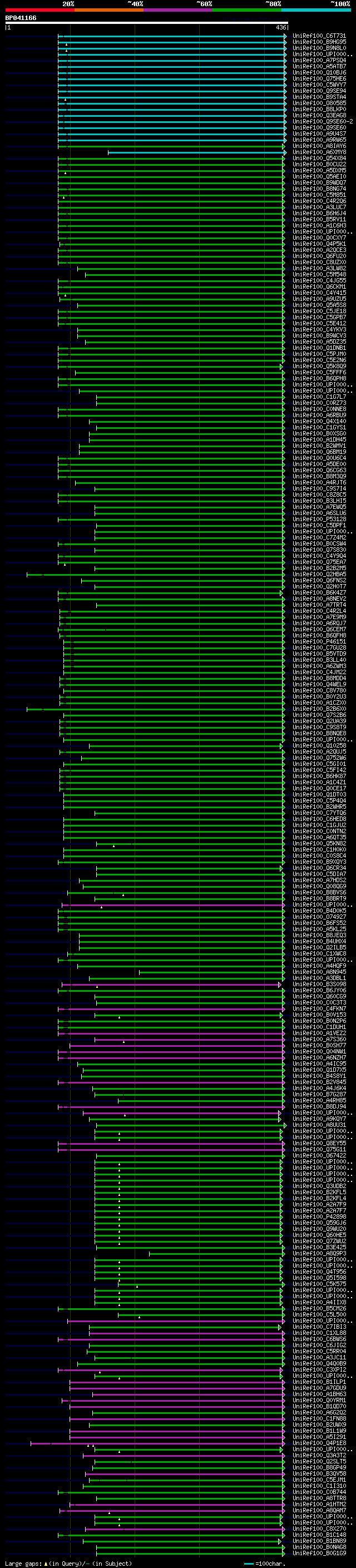Image resolution: width=356 pixels, height=1568 pixels.
Task: Click the BP041166 query name
Action: coord(21,18)
